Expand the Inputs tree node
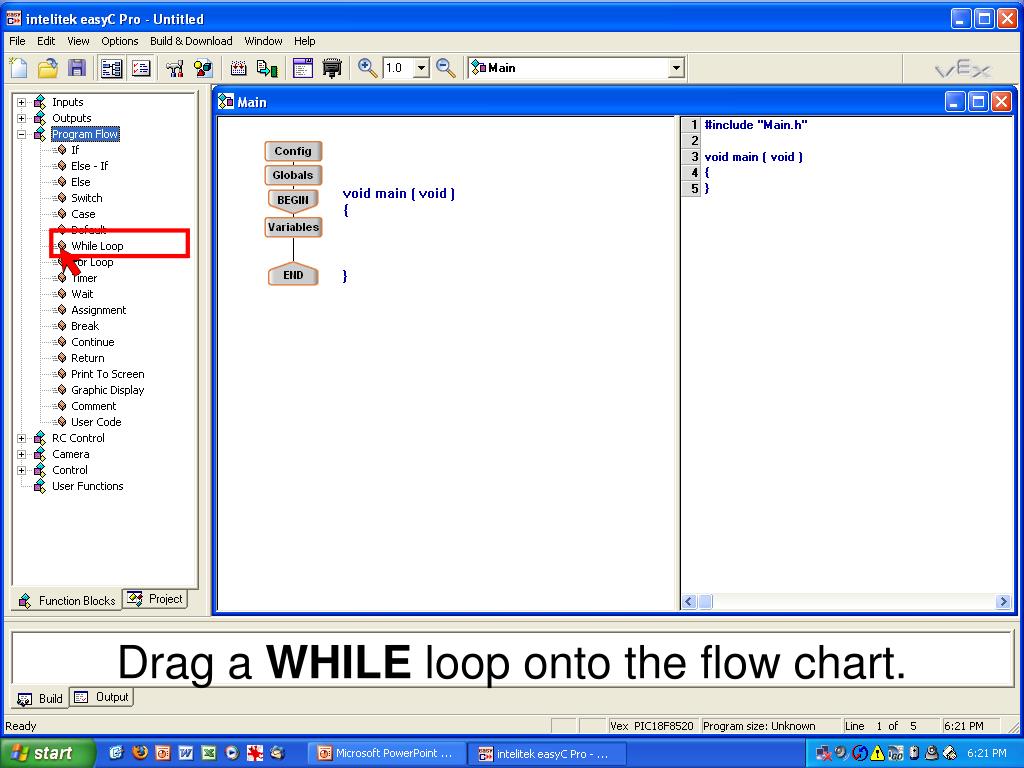This screenshot has height=768, width=1024. pos(22,103)
